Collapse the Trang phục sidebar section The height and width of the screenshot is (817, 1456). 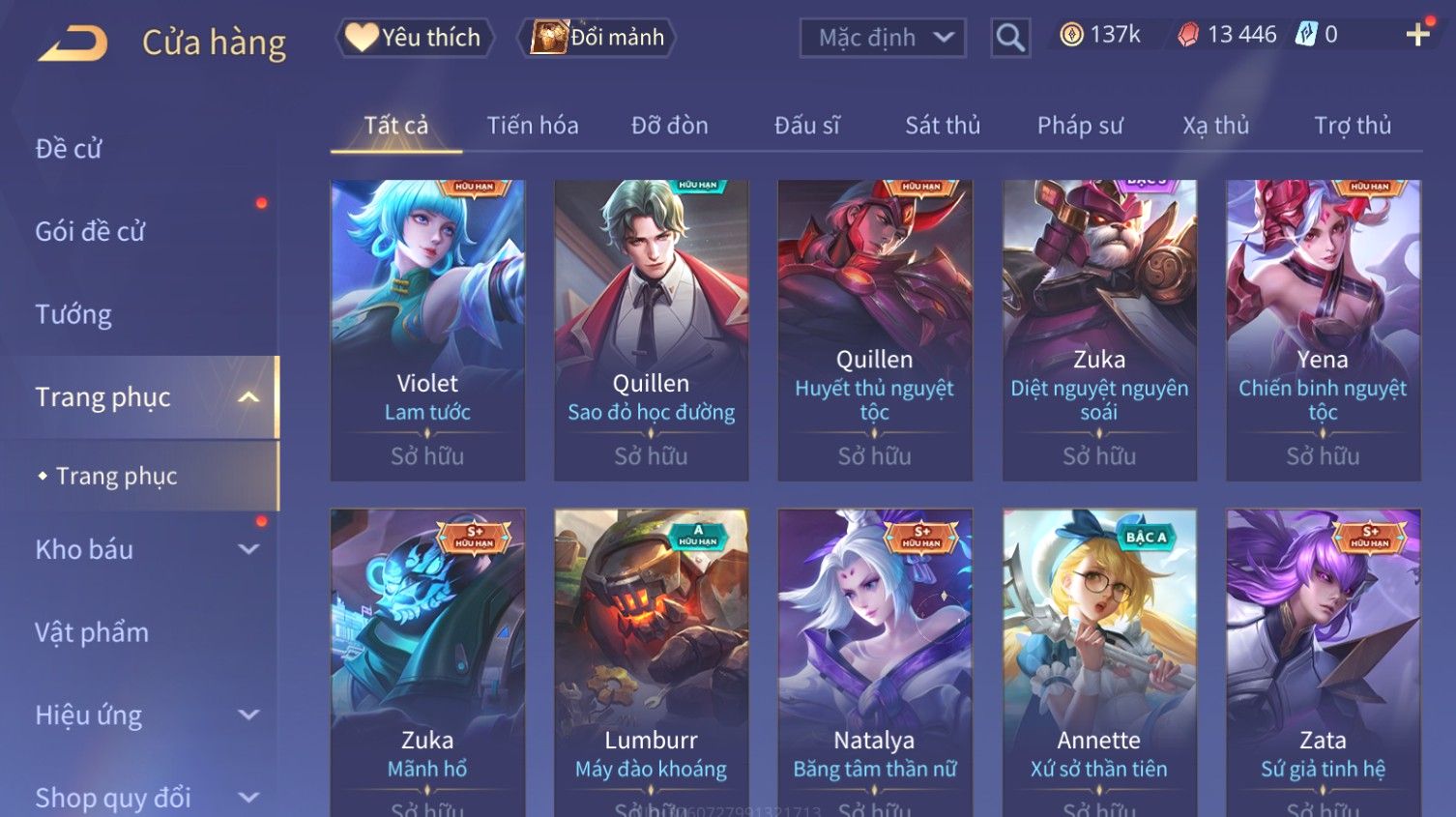pyautogui.click(x=248, y=397)
